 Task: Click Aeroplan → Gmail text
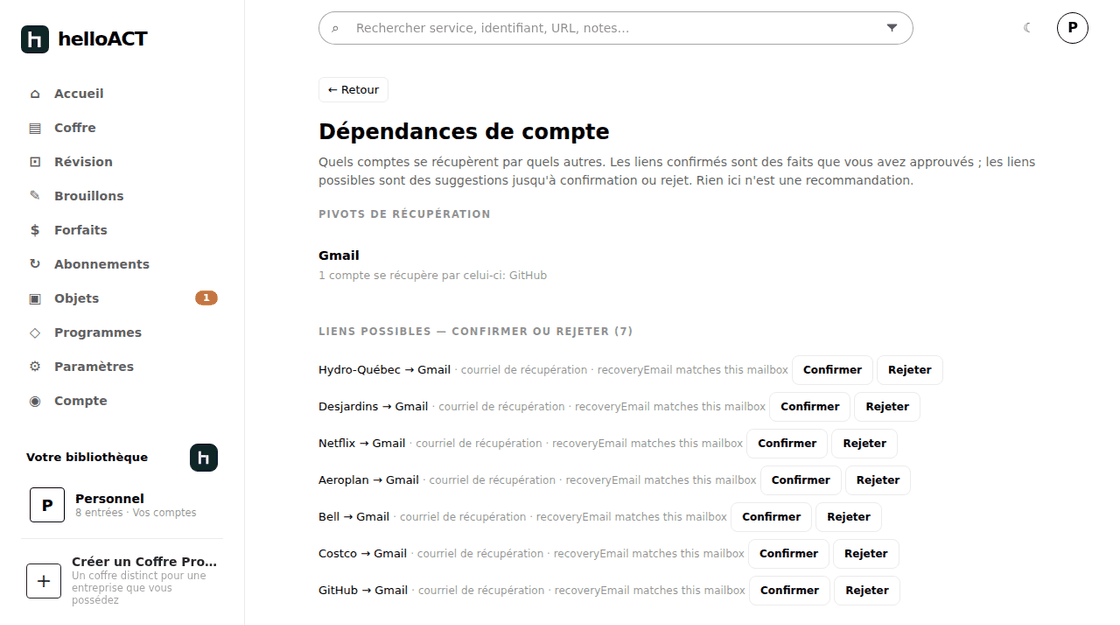coord(369,480)
